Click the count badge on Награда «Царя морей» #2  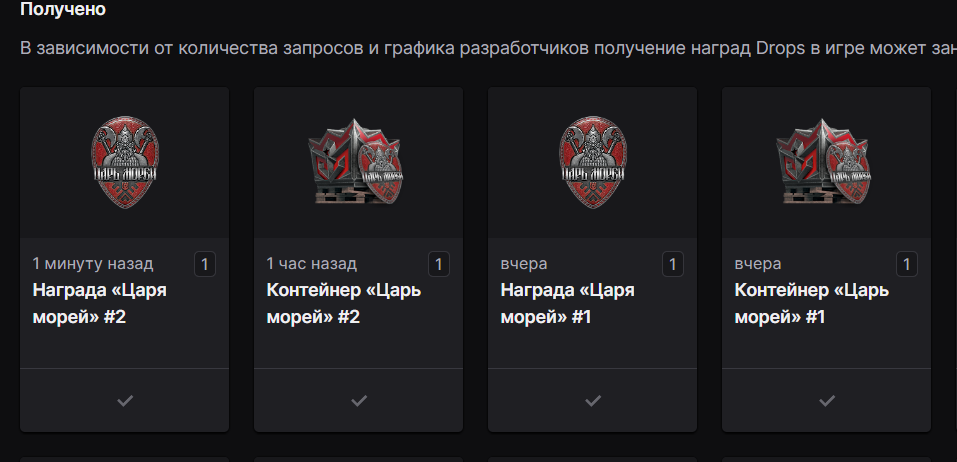point(205,264)
